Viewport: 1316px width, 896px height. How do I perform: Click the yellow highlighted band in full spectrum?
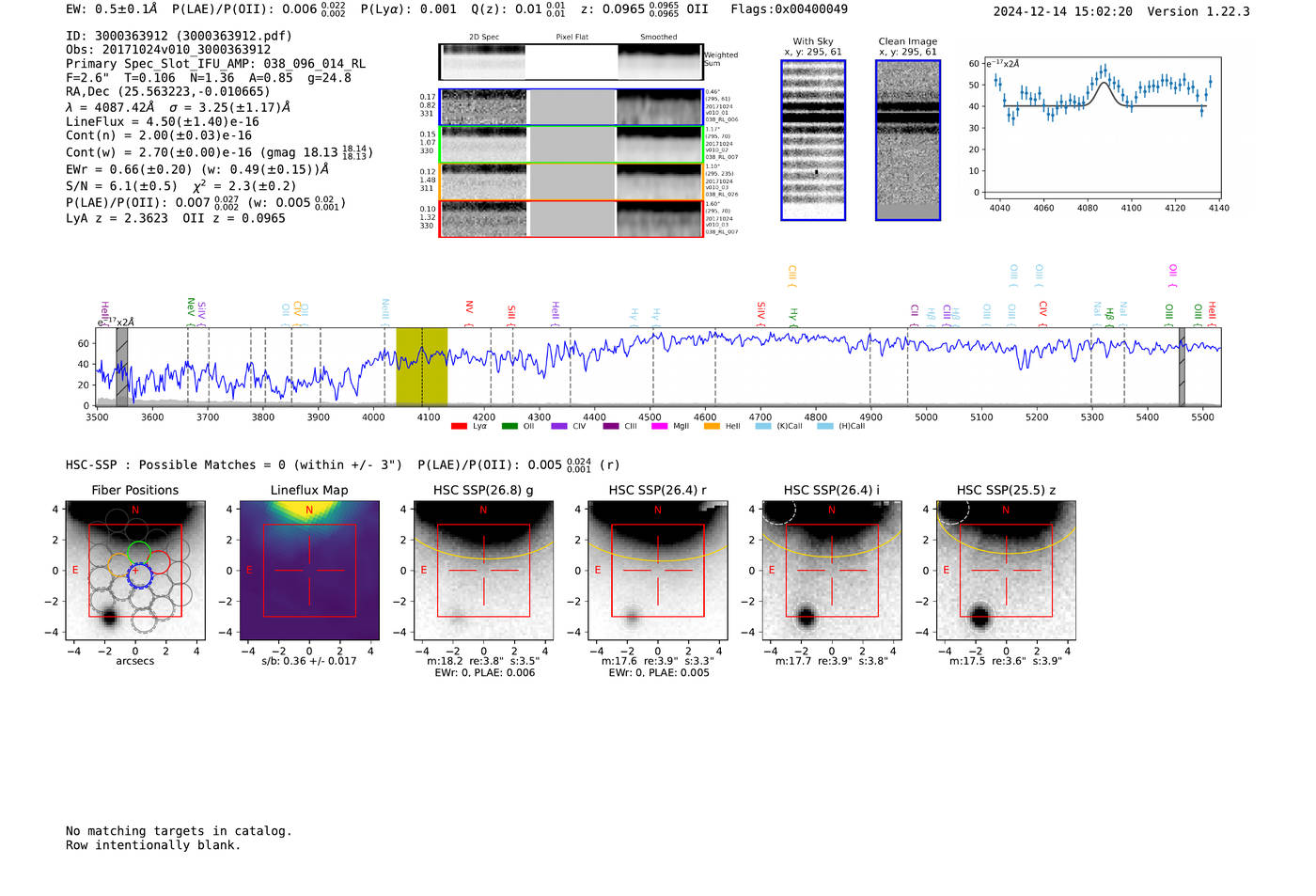point(421,367)
